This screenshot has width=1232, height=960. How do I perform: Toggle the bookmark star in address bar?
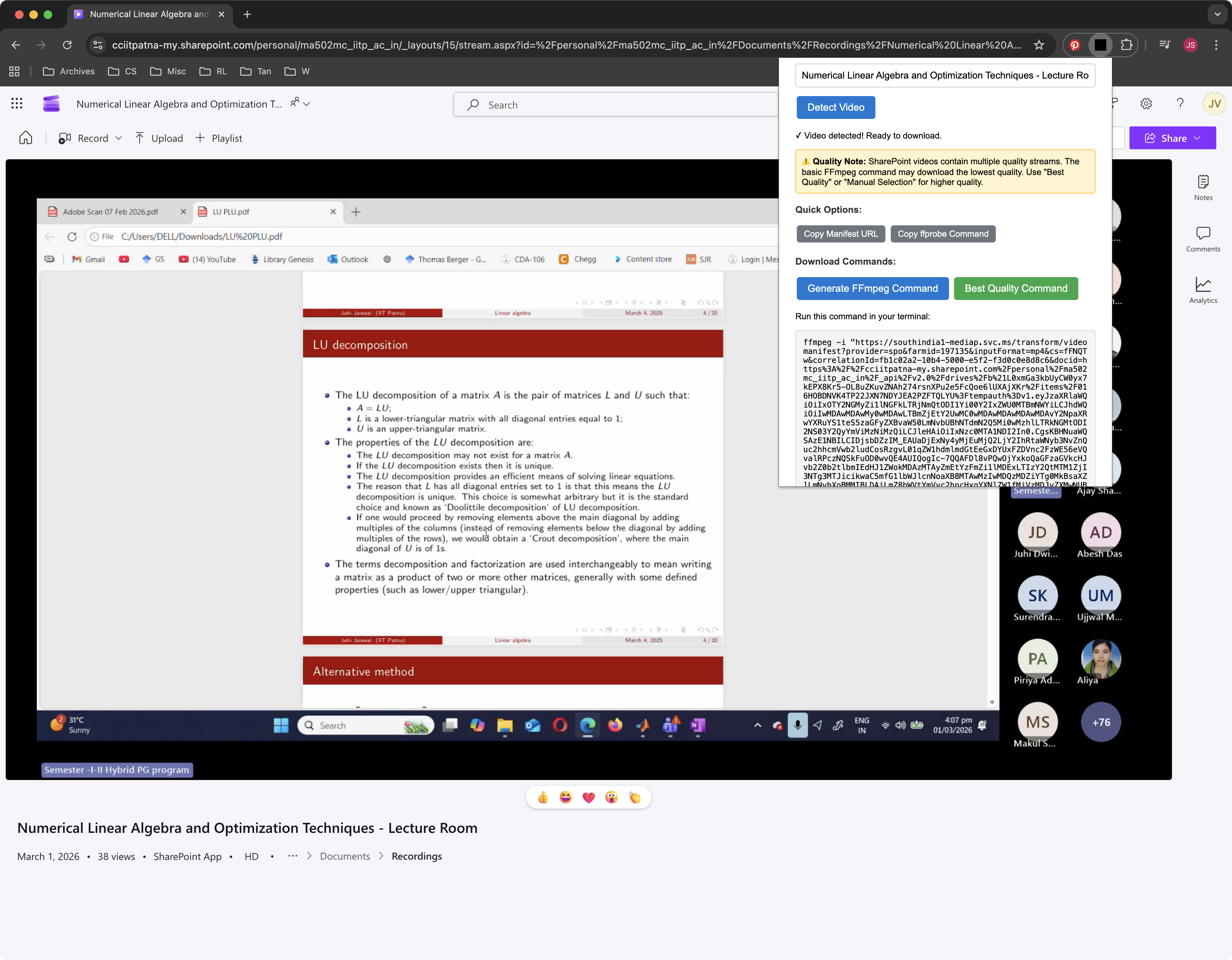click(1038, 45)
